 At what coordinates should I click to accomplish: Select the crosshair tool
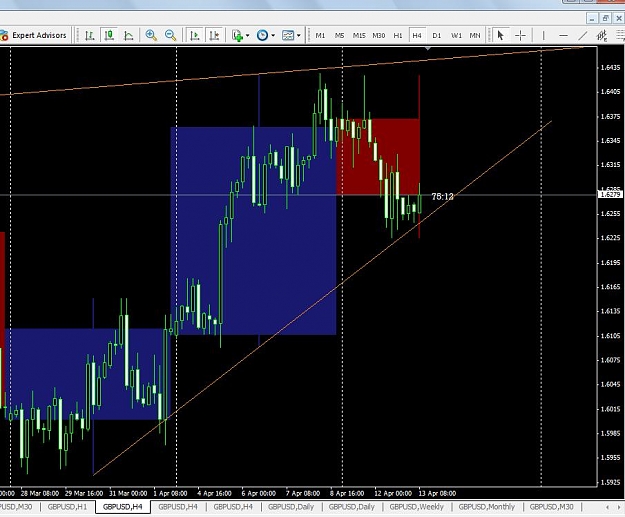520,35
